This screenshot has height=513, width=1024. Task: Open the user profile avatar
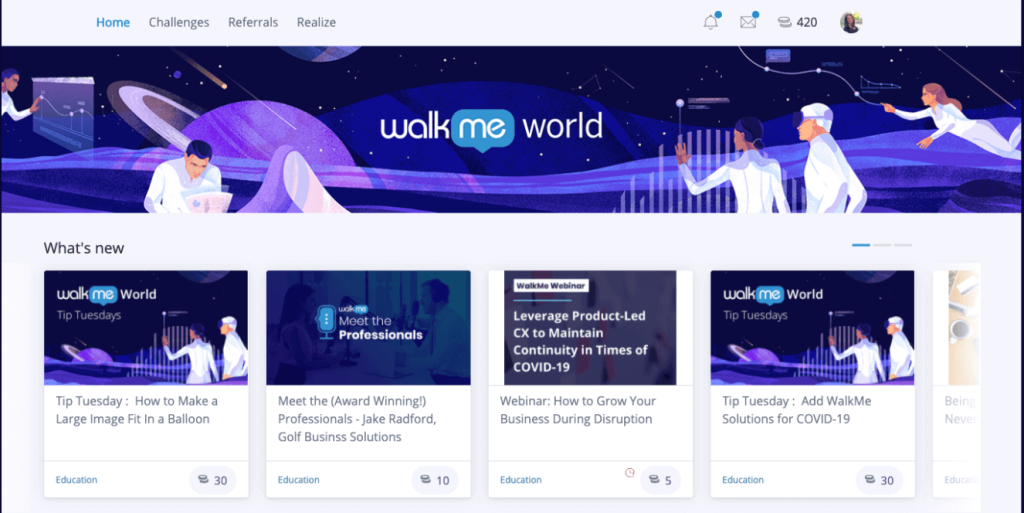click(851, 22)
